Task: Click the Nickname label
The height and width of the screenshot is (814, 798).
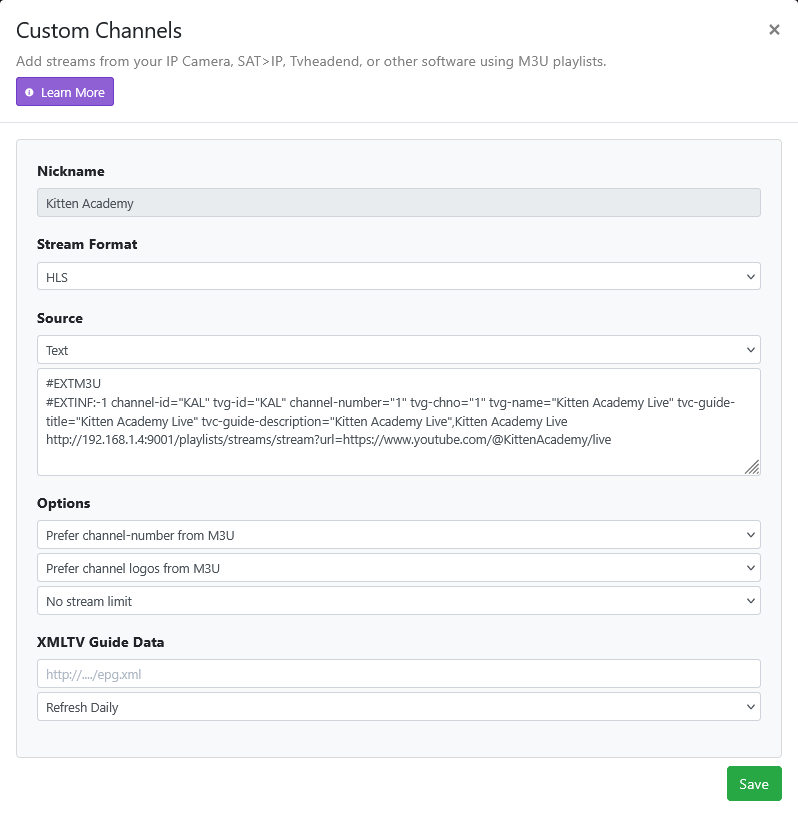Action: point(71,171)
